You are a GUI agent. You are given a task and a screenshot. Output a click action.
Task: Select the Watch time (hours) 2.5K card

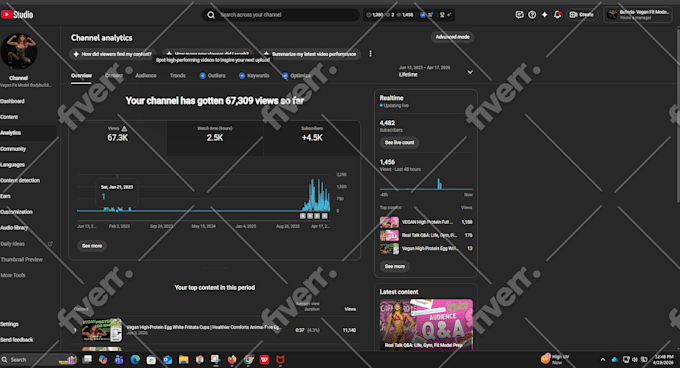215,138
